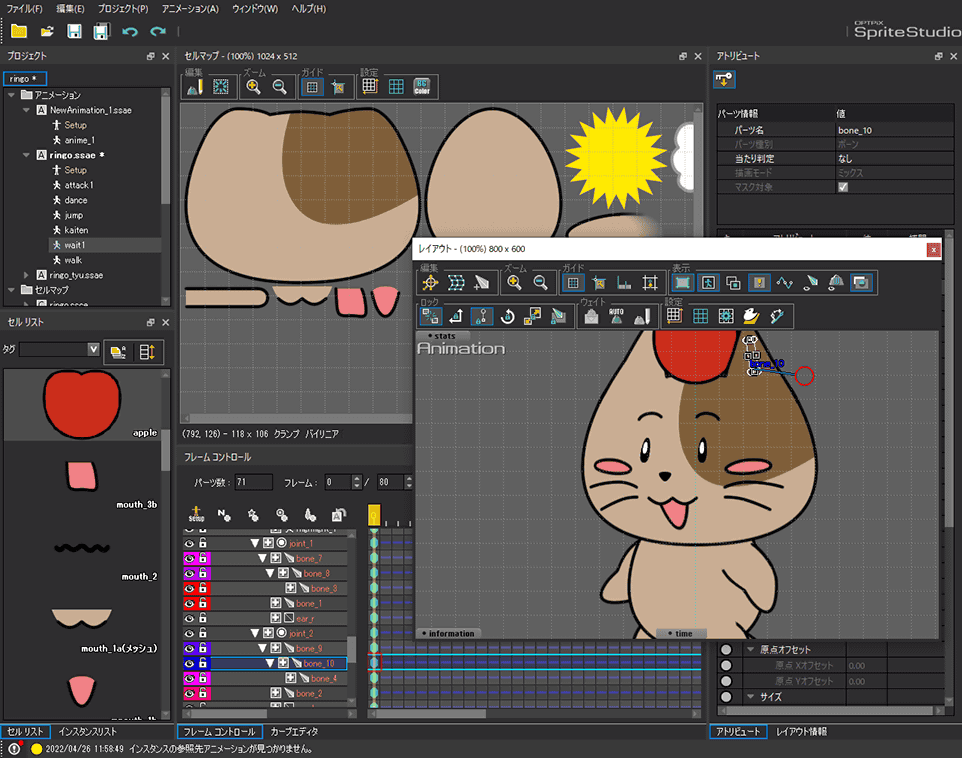Screen dimensions: 962x758
Task: Select the apple cell thumbnail
Action: coord(82,404)
